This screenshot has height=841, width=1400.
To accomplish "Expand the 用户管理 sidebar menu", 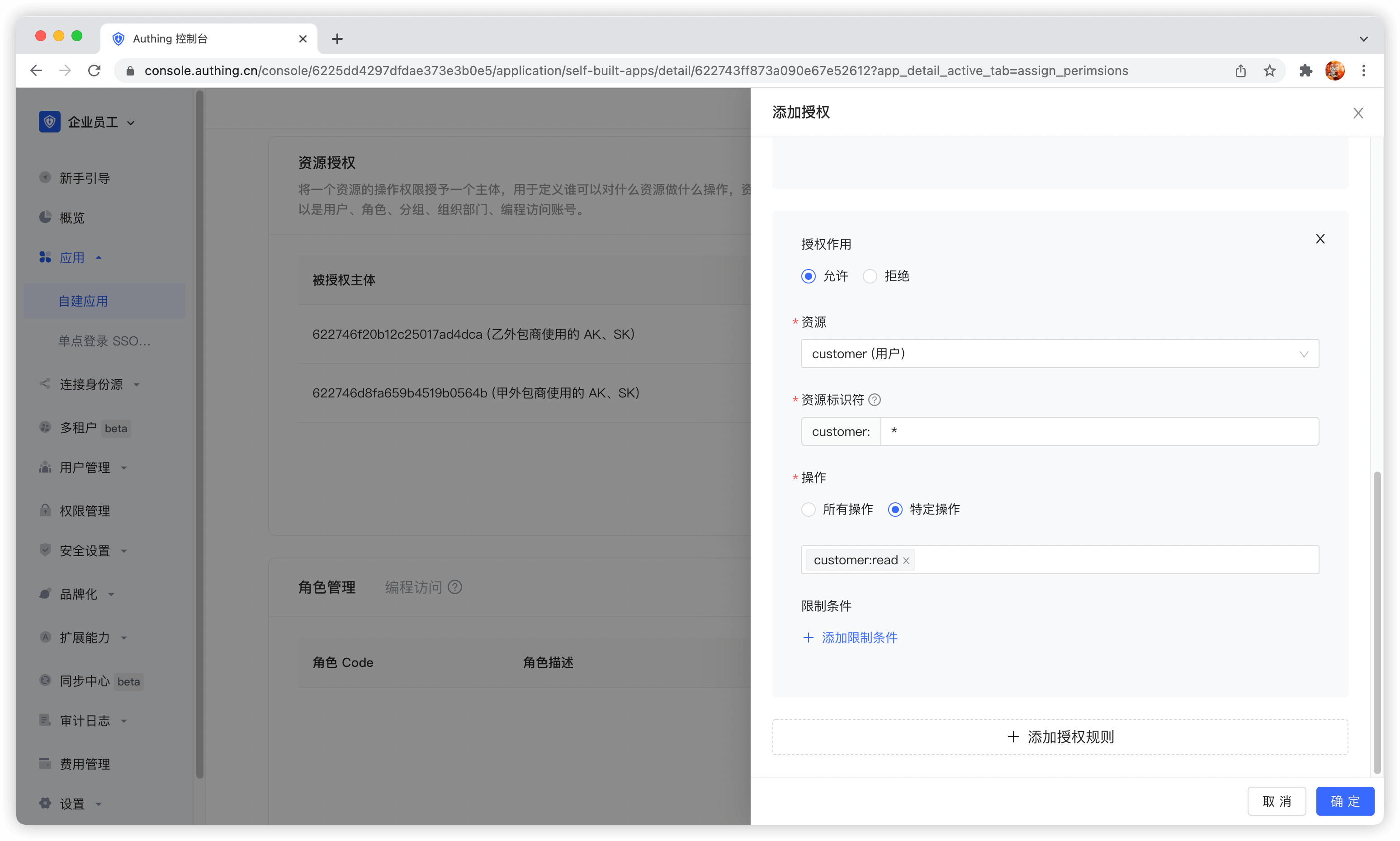I will tap(85, 468).
